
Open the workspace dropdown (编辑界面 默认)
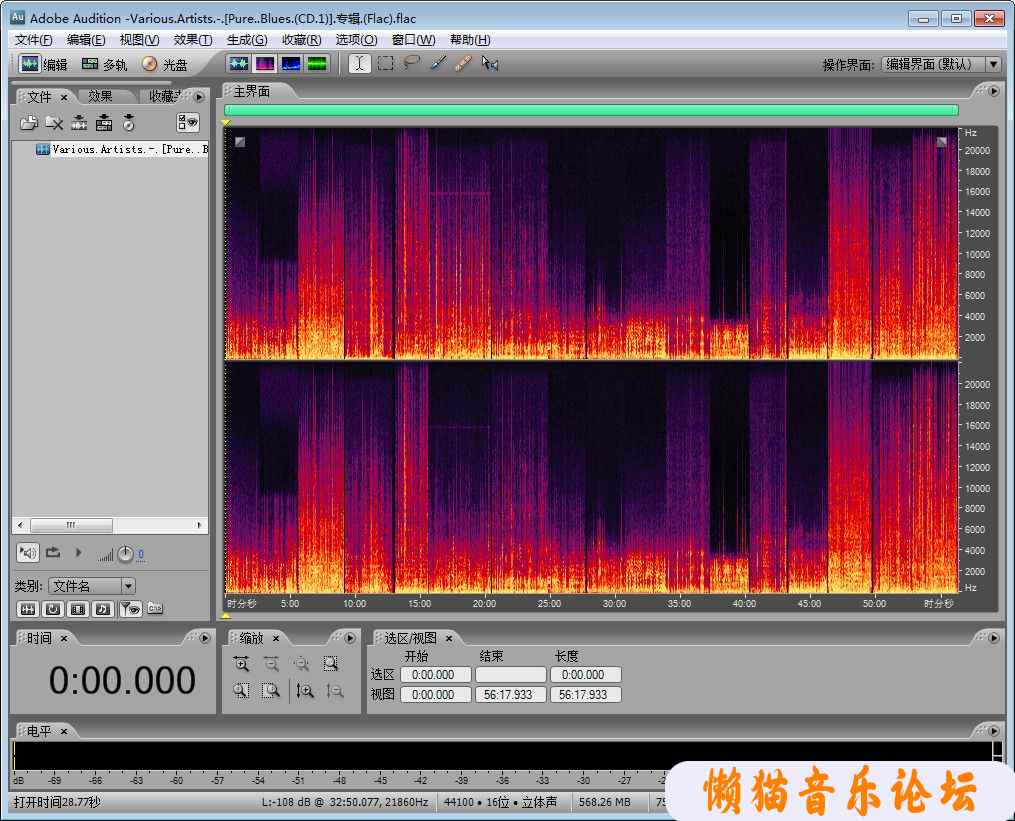point(941,64)
